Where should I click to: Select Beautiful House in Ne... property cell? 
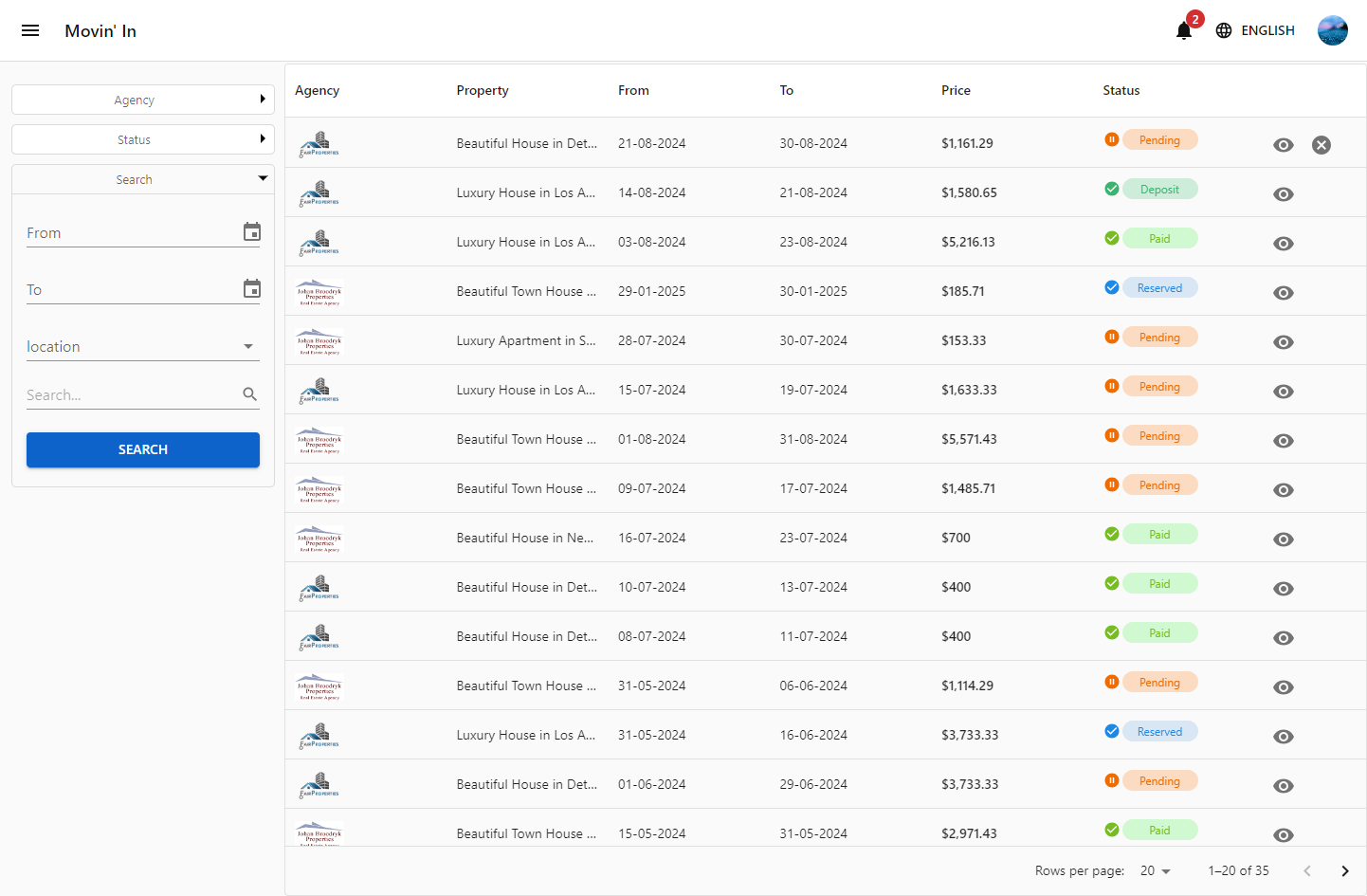pos(525,538)
